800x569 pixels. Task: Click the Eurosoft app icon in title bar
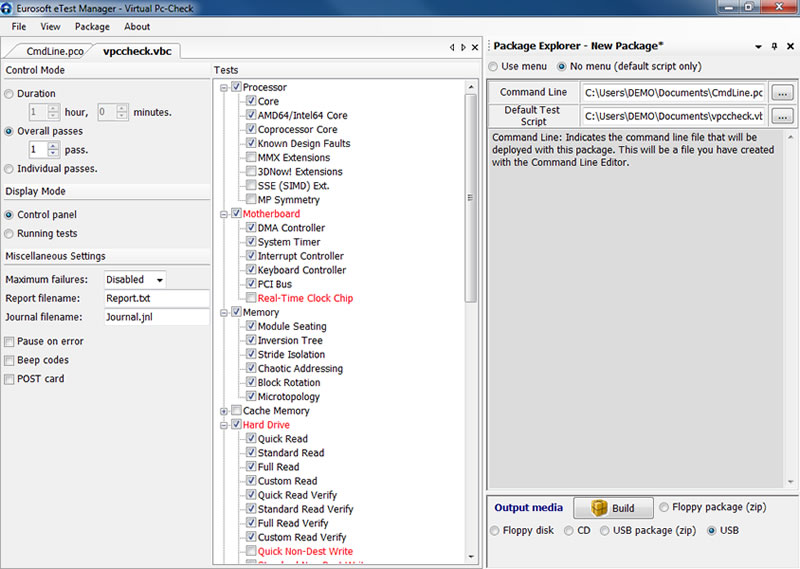click(6, 8)
